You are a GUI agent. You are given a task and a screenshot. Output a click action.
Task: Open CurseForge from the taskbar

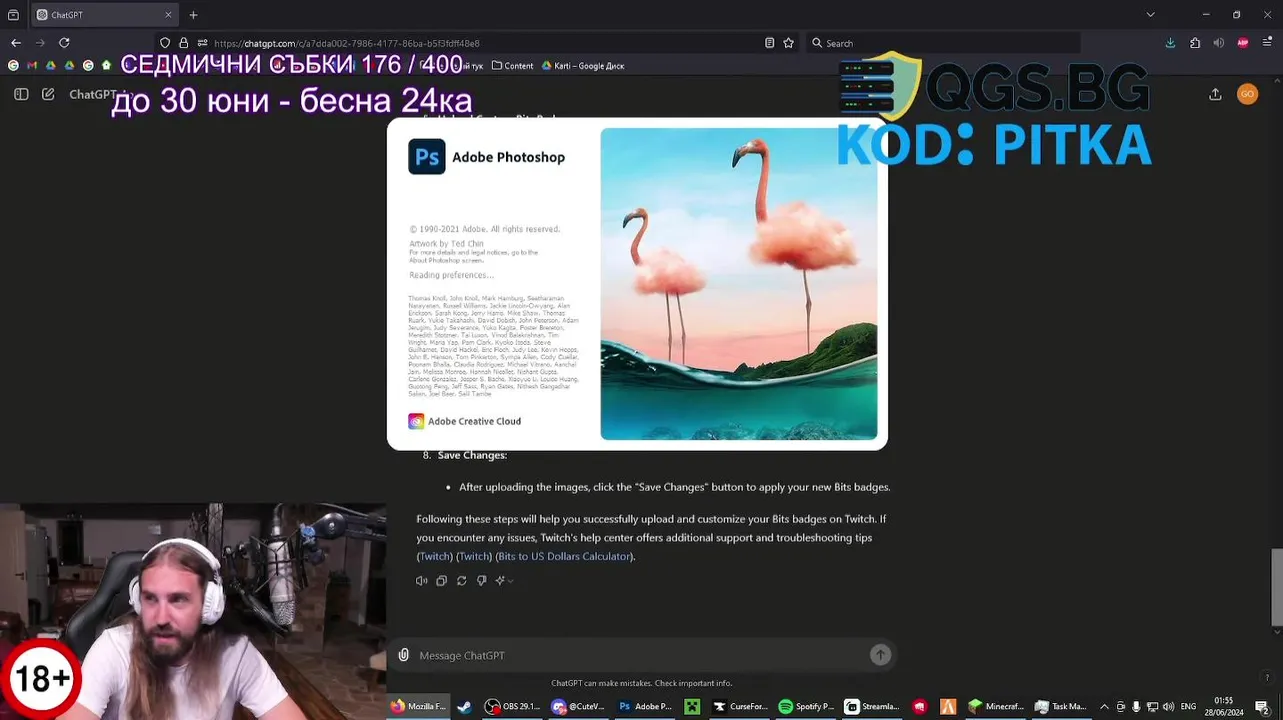(740, 706)
